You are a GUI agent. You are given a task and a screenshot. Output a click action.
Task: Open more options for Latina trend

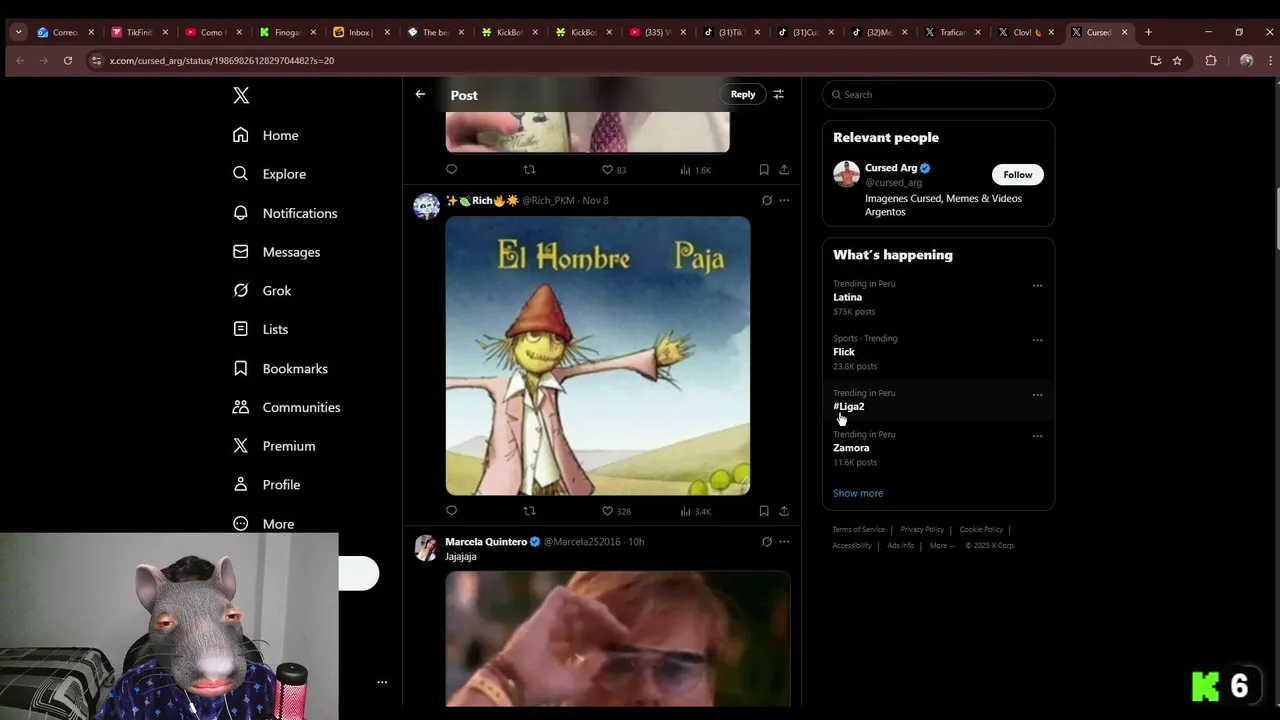pos(1037,285)
